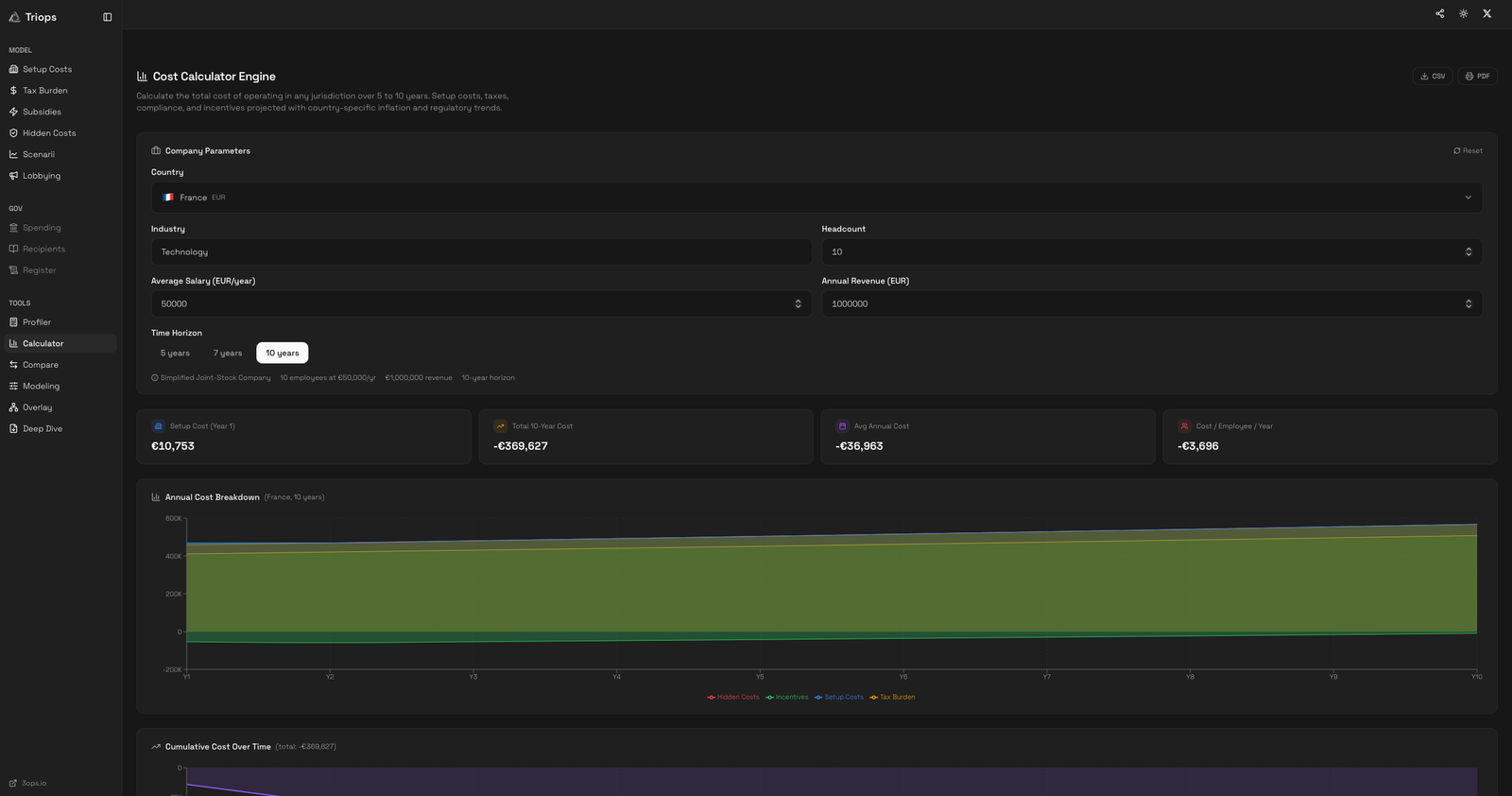Image resolution: width=1512 pixels, height=796 pixels.
Task: Toggle light/dark theme sun icon
Action: tap(1463, 14)
